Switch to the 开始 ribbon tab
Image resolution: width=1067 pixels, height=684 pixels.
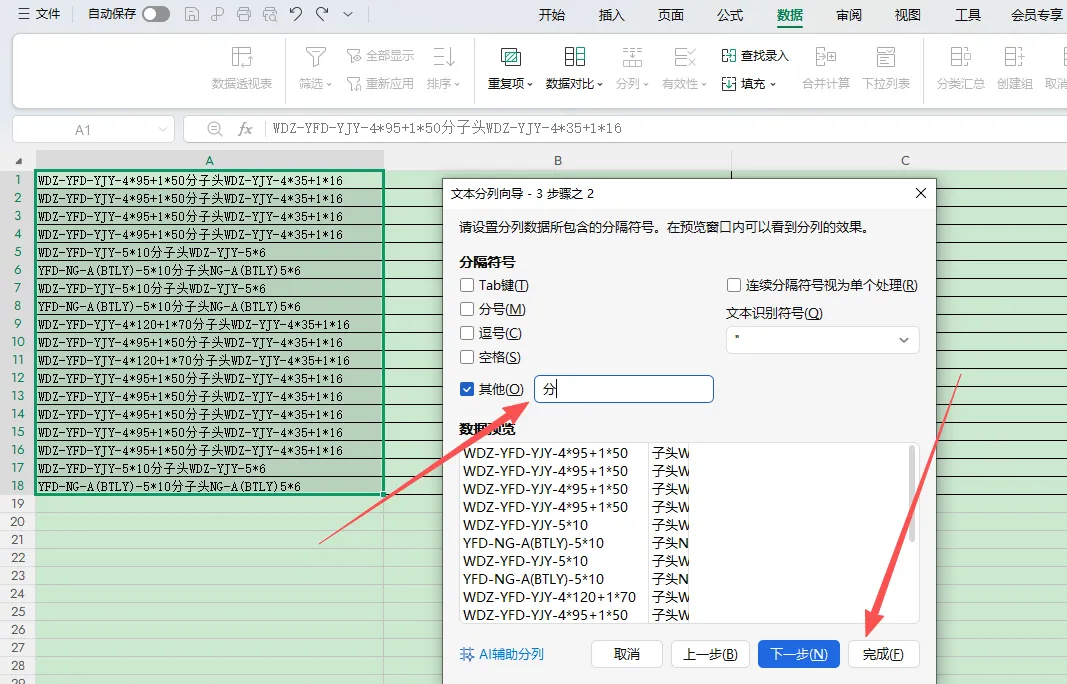[551, 15]
